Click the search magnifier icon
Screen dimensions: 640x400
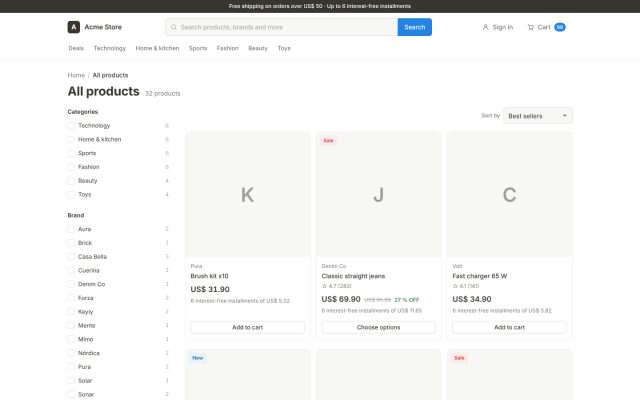(x=174, y=27)
